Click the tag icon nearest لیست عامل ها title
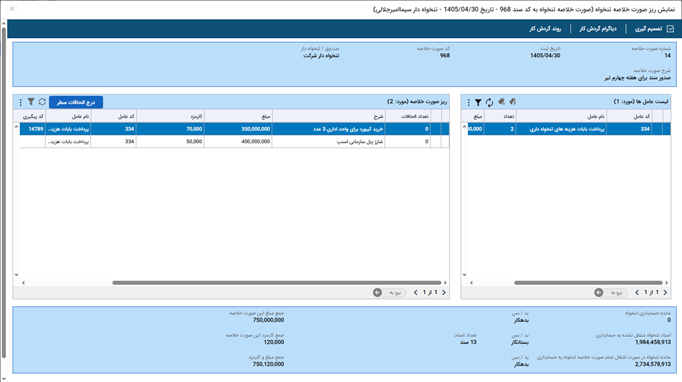Screen dimensions: 682x382 point(513,102)
